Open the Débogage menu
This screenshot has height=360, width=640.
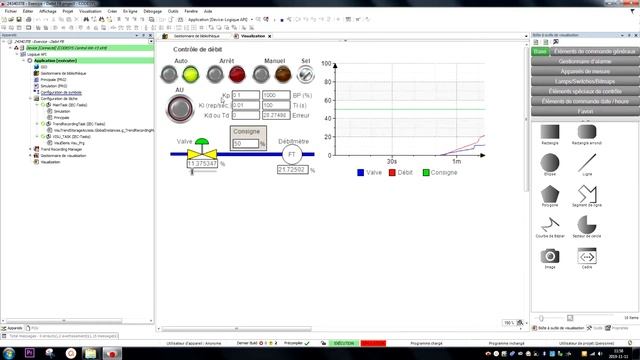[x=153, y=11]
